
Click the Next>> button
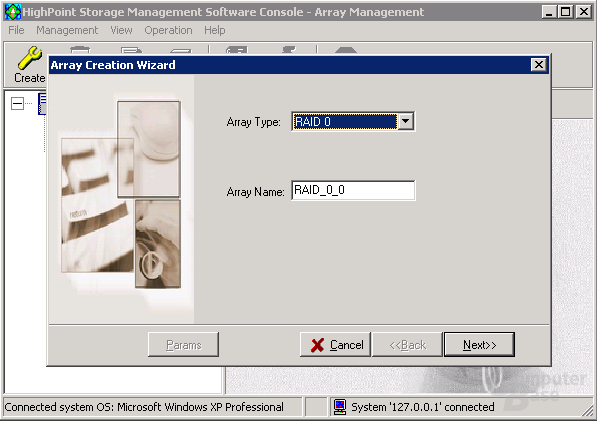click(479, 344)
